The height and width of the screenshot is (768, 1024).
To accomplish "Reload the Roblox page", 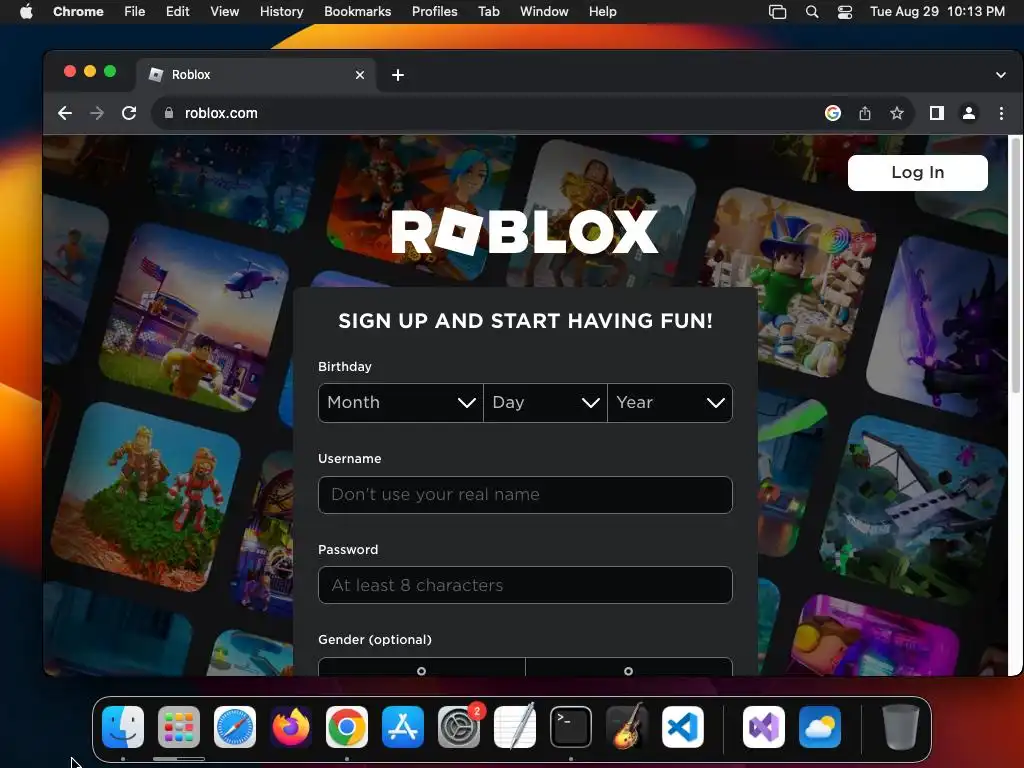I will (x=129, y=113).
